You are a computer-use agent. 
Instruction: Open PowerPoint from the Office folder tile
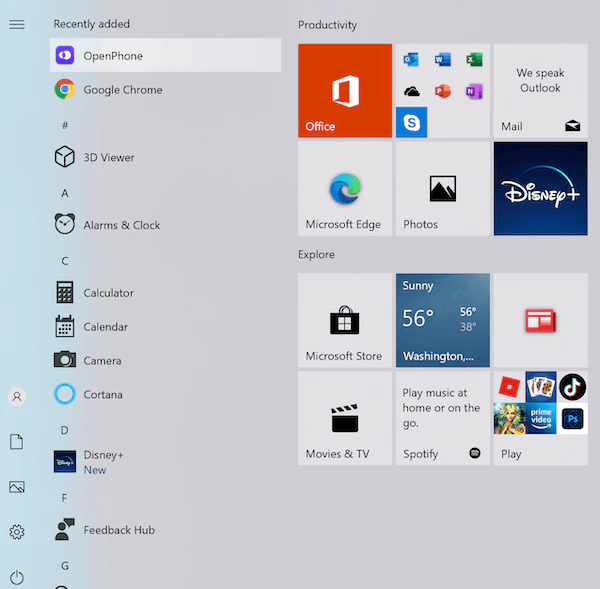click(x=443, y=91)
